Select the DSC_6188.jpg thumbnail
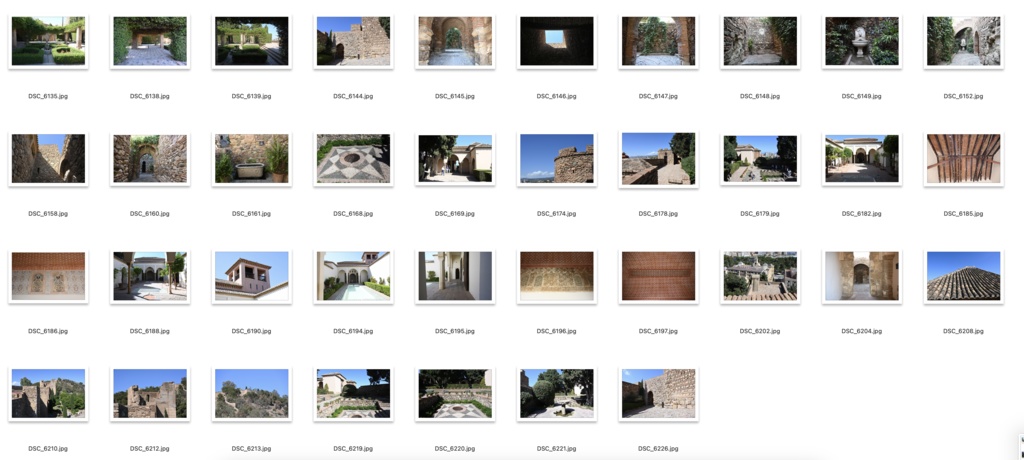1024x460 pixels. point(150,276)
